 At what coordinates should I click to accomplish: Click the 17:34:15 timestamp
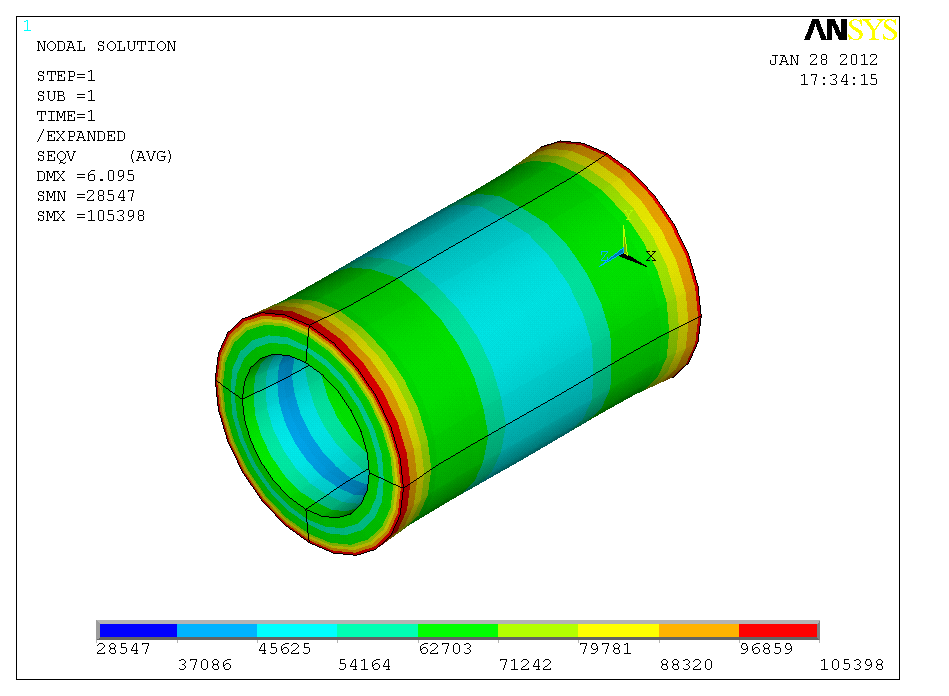(x=839, y=80)
